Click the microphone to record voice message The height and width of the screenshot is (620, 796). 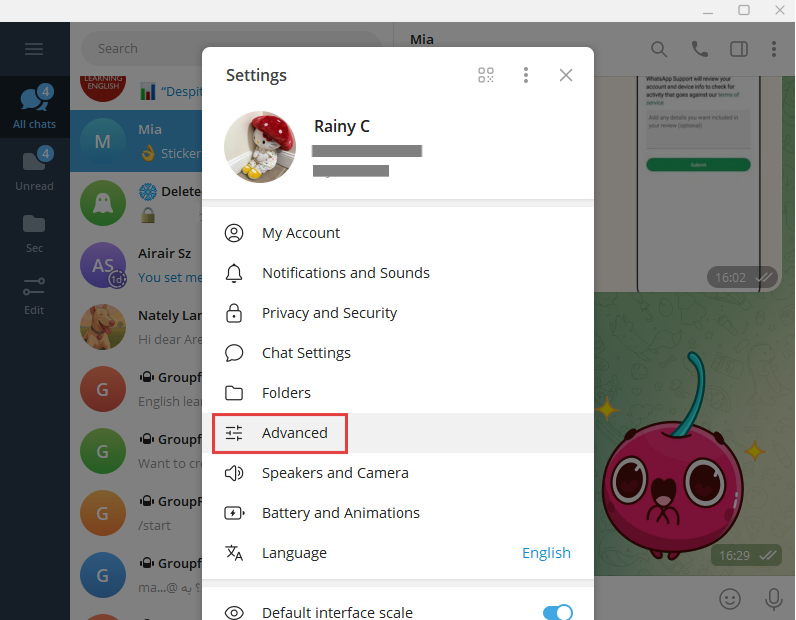point(774,599)
